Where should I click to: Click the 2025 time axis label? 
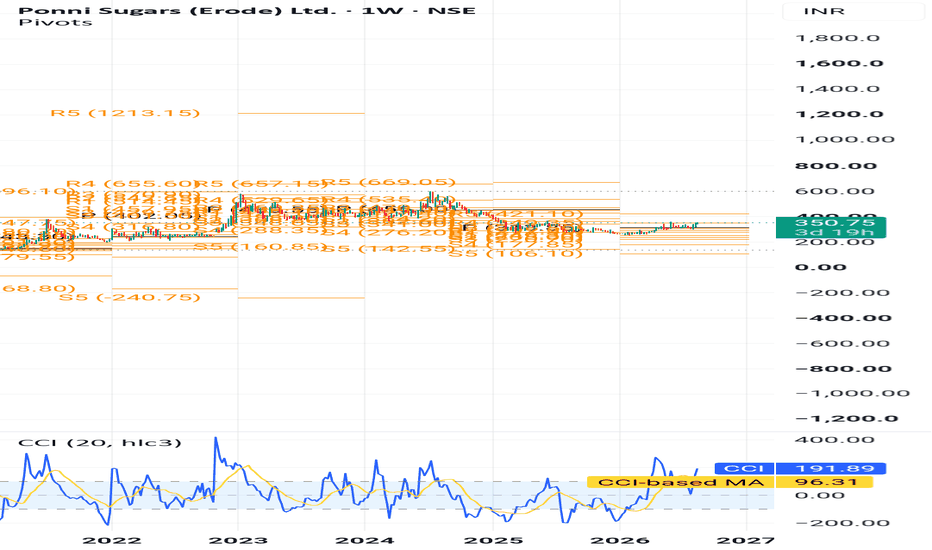pos(493,540)
